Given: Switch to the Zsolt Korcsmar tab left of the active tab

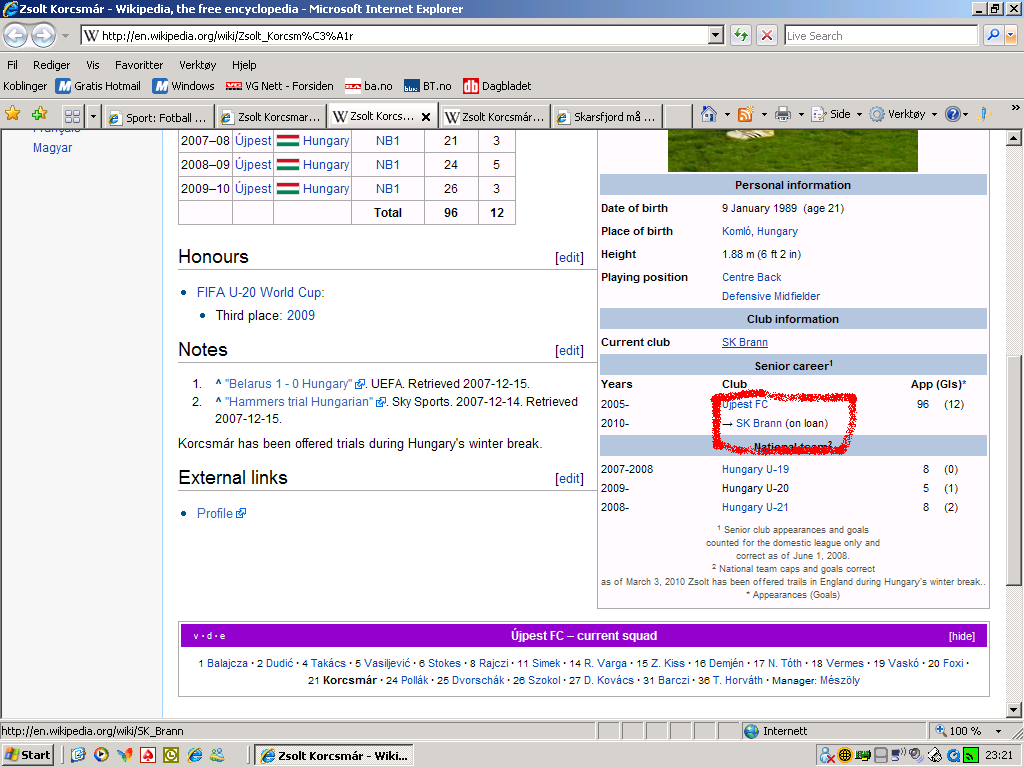Looking at the screenshot, I should [272, 117].
